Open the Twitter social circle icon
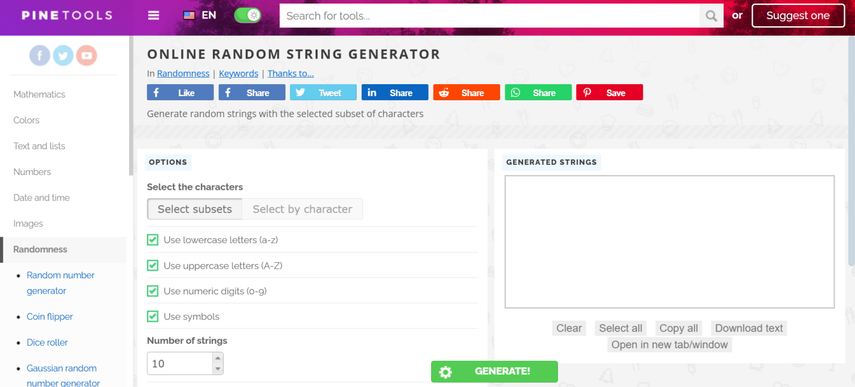855x387 pixels. click(x=63, y=56)
